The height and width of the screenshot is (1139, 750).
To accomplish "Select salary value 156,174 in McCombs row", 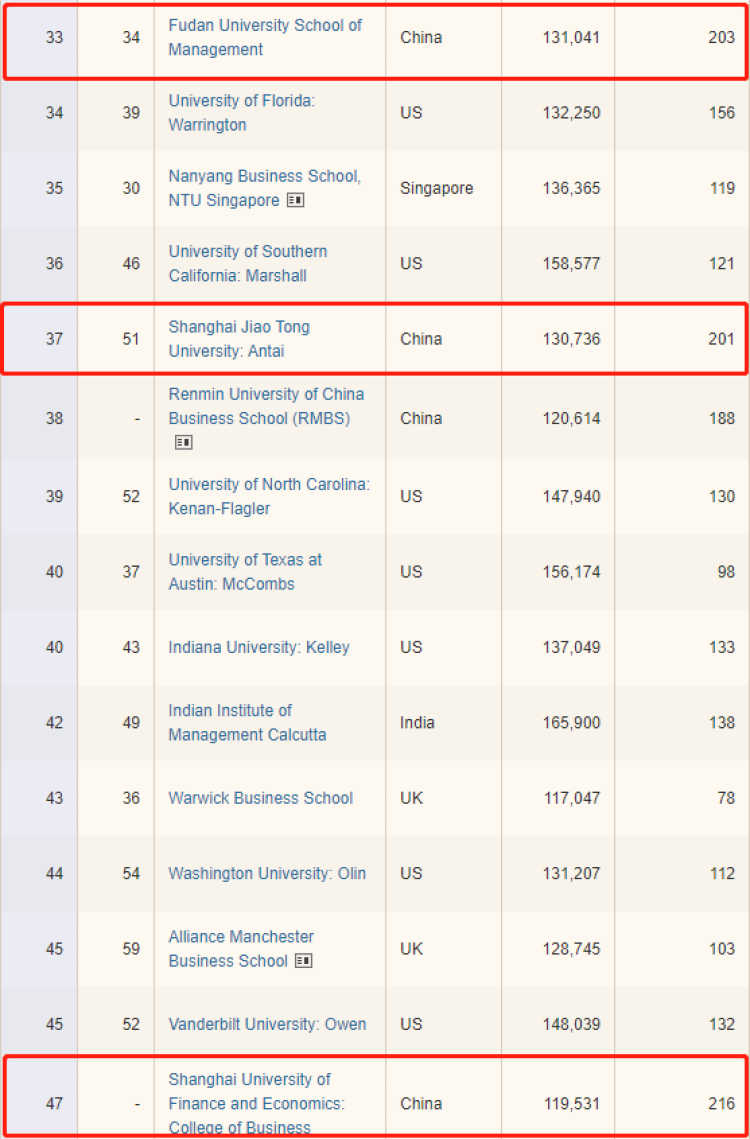I will click(571, 572).
